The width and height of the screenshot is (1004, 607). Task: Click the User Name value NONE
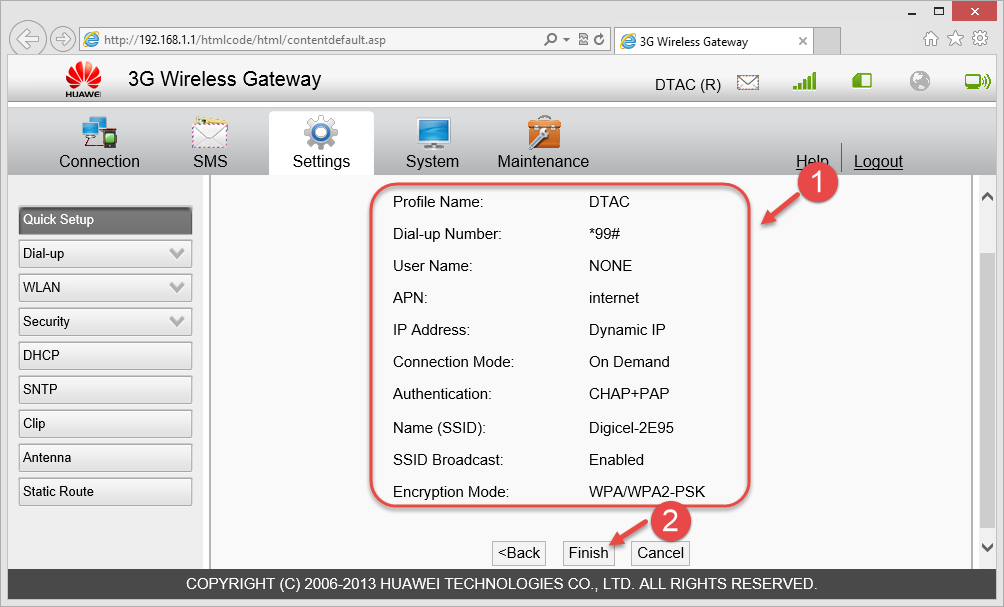point(610,266)
